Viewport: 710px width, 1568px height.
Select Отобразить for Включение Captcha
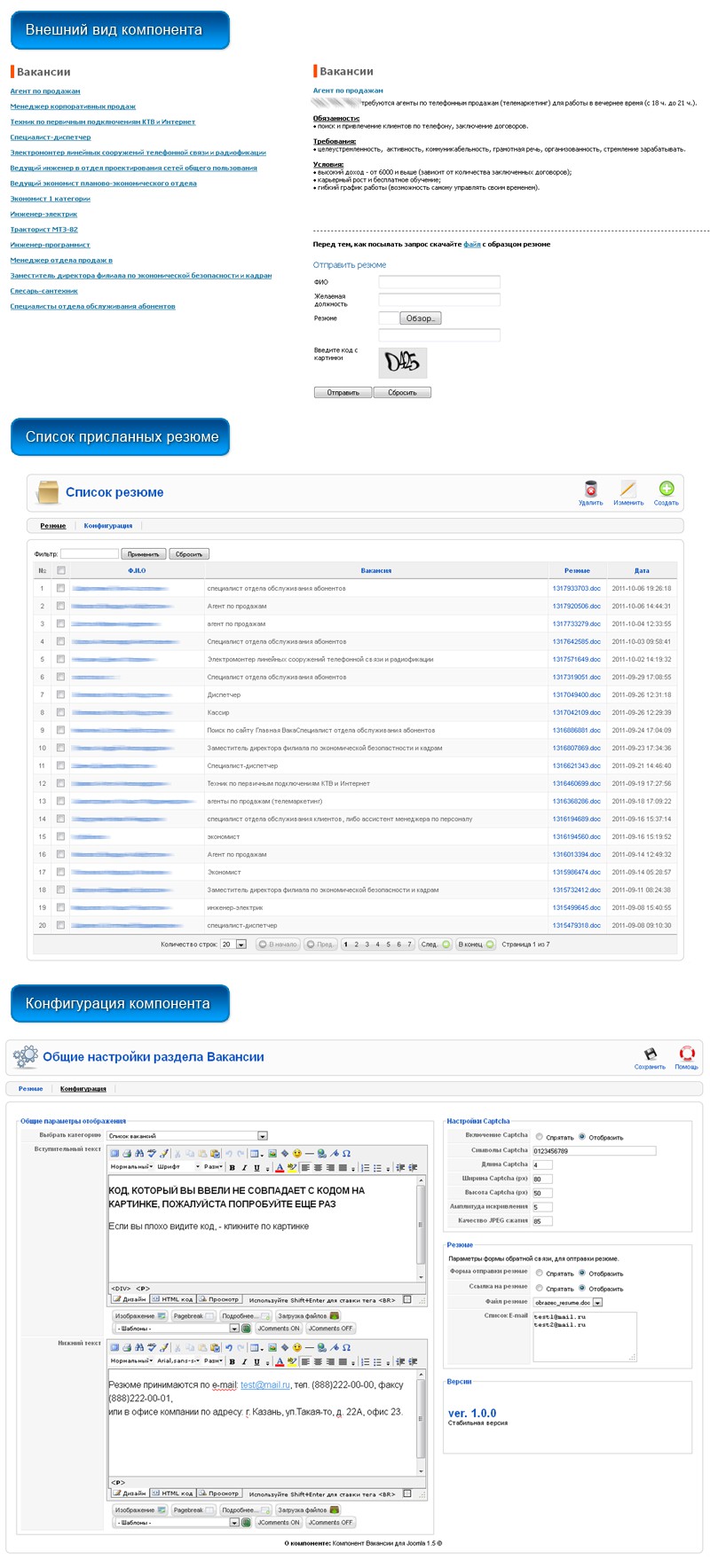582,1136
